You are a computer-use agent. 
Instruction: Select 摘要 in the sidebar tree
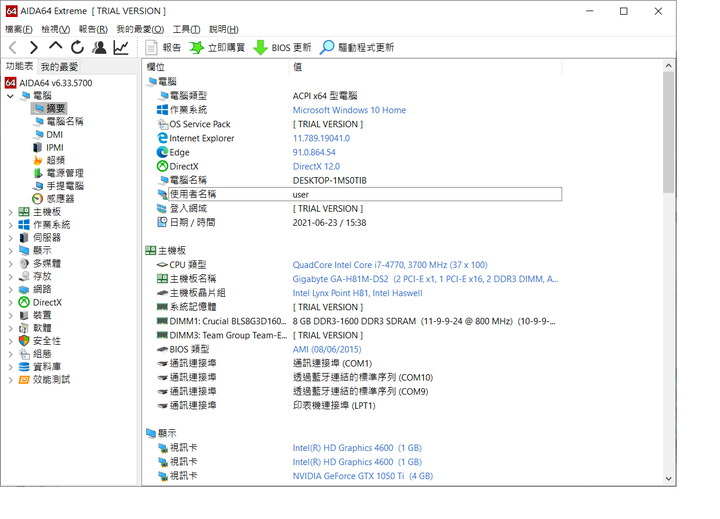(x=49, y=108)
